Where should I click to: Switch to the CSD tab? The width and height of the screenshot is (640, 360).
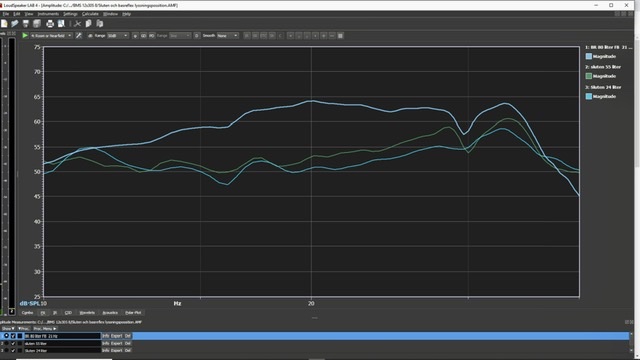[68, 313]
